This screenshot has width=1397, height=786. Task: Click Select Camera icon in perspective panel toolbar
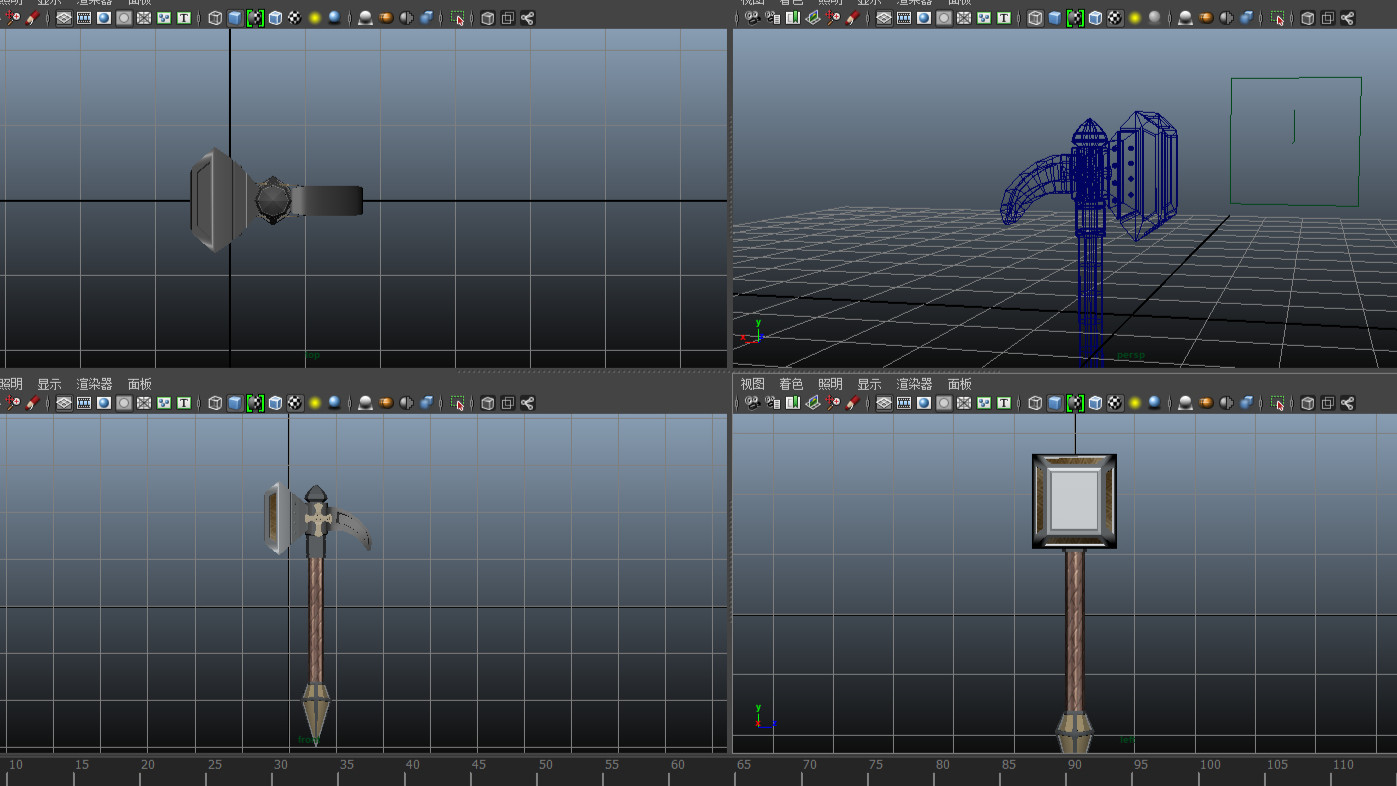pyautogui.click(x=752, y=18)
